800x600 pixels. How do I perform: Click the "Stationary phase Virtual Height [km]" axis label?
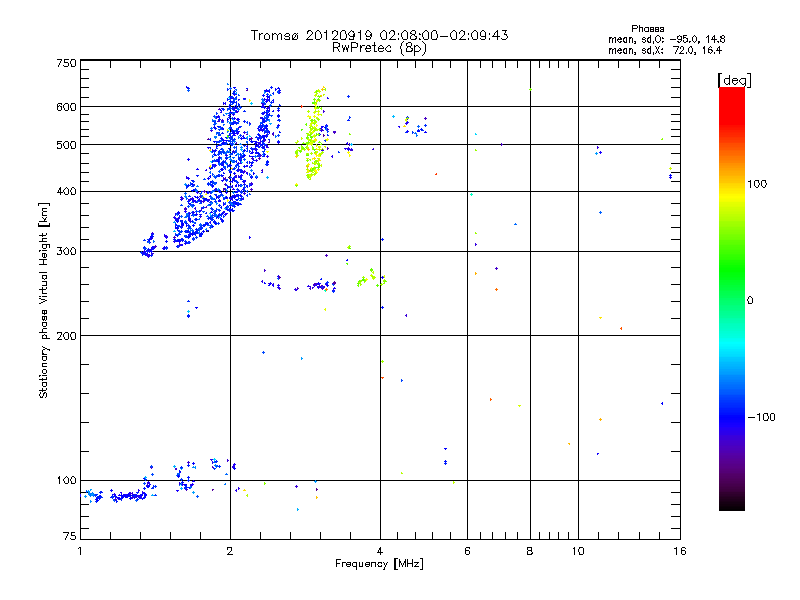(44, 300)
